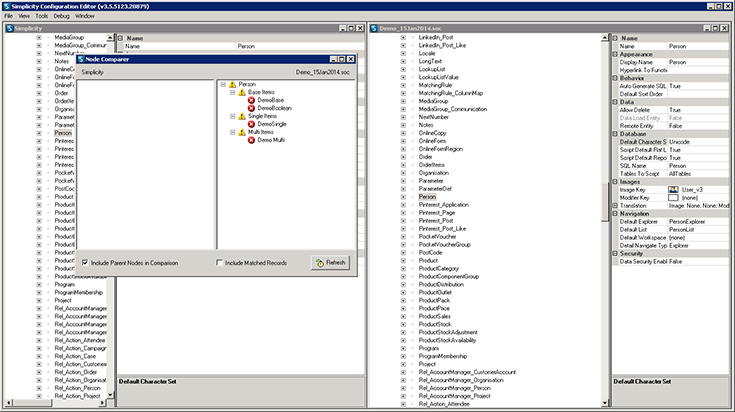Screen dimensions: 735x412
Task: Open the View menu
Action: pos(24,16)
